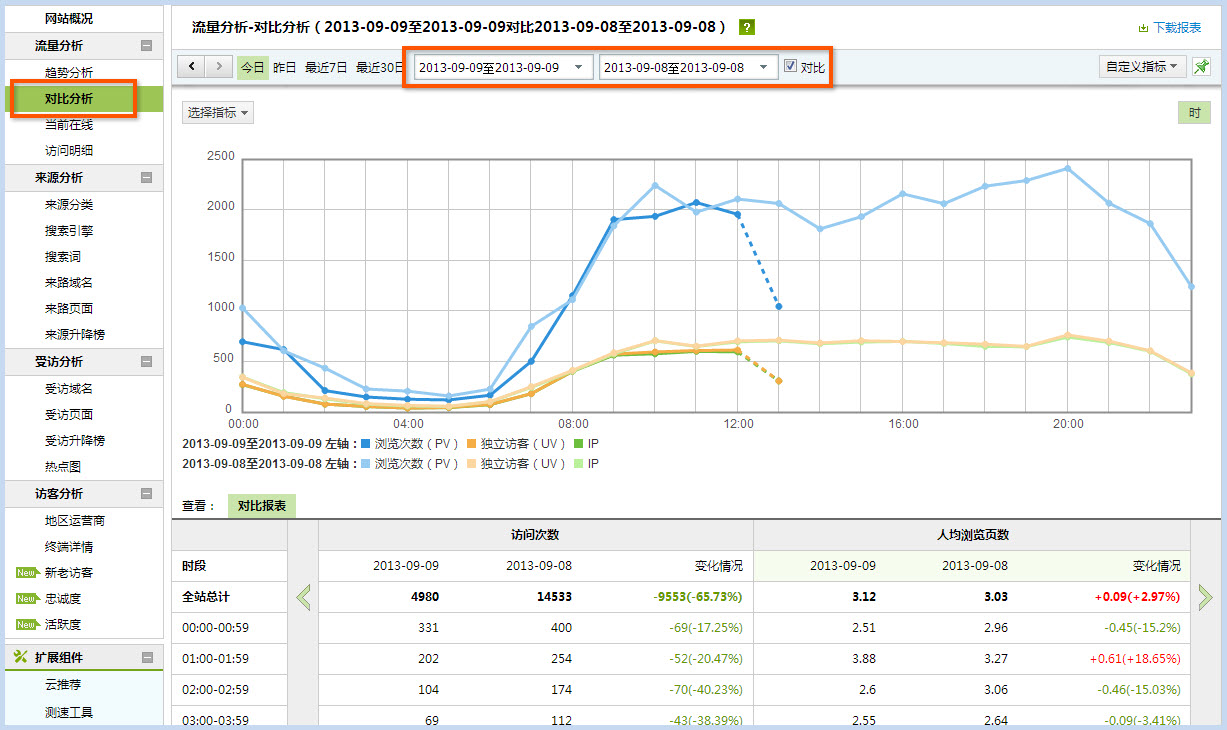Select the 最近7日 time range tab
Screen dimensions: 1227x730
[x=326, y=67]
